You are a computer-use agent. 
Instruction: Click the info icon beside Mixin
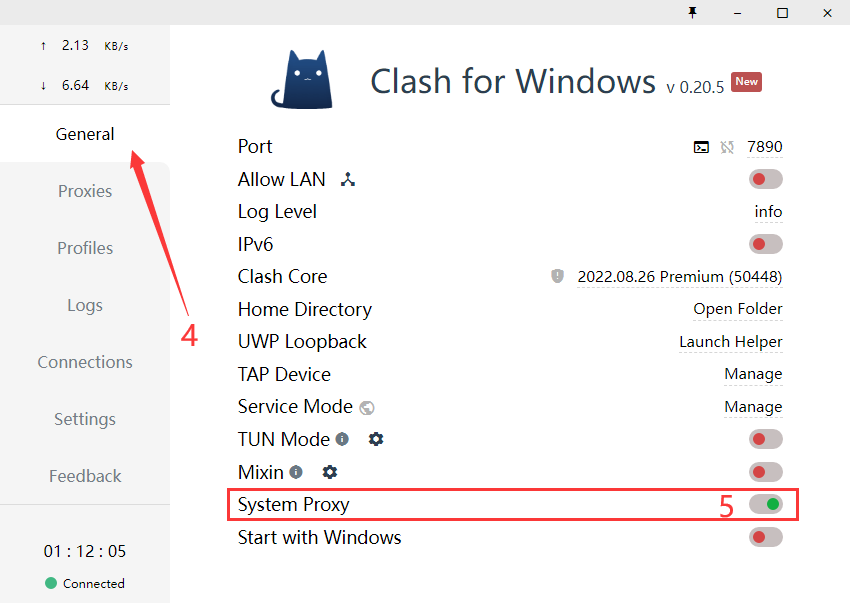296,472
